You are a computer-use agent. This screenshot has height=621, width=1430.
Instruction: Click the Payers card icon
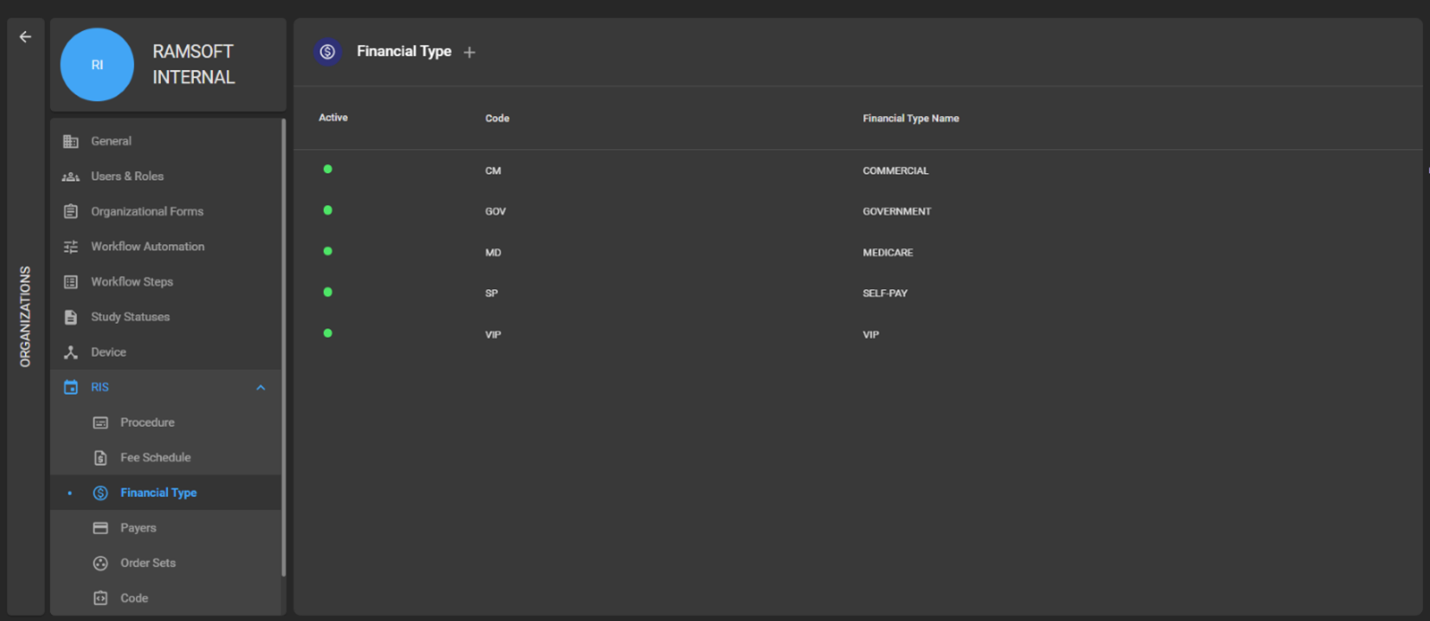100,527
